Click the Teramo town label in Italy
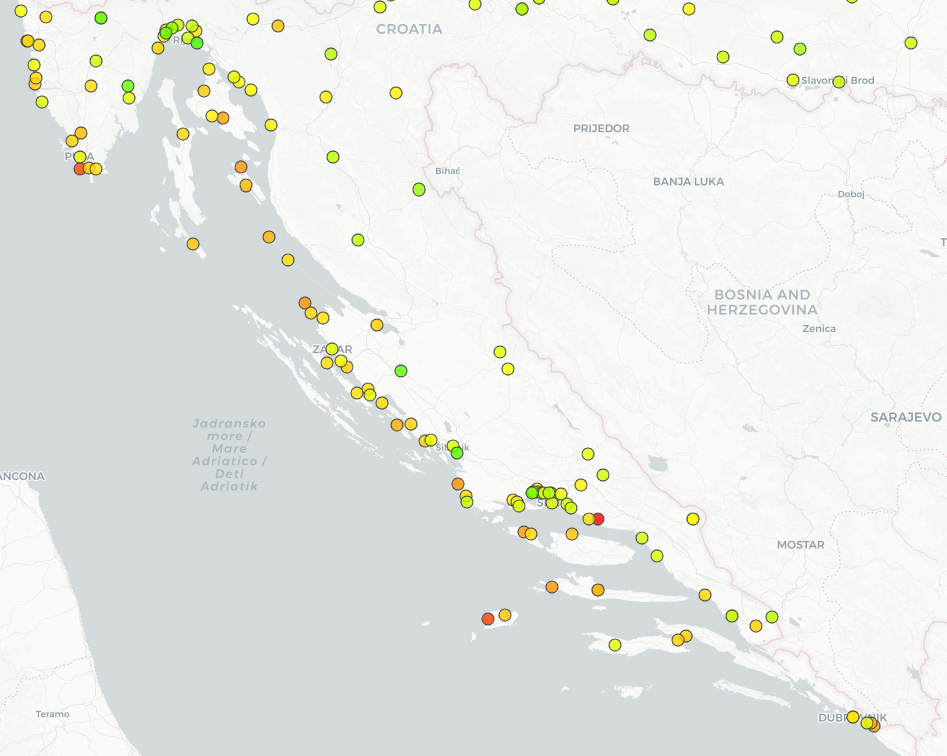947x756 pixels. [52, 714]
